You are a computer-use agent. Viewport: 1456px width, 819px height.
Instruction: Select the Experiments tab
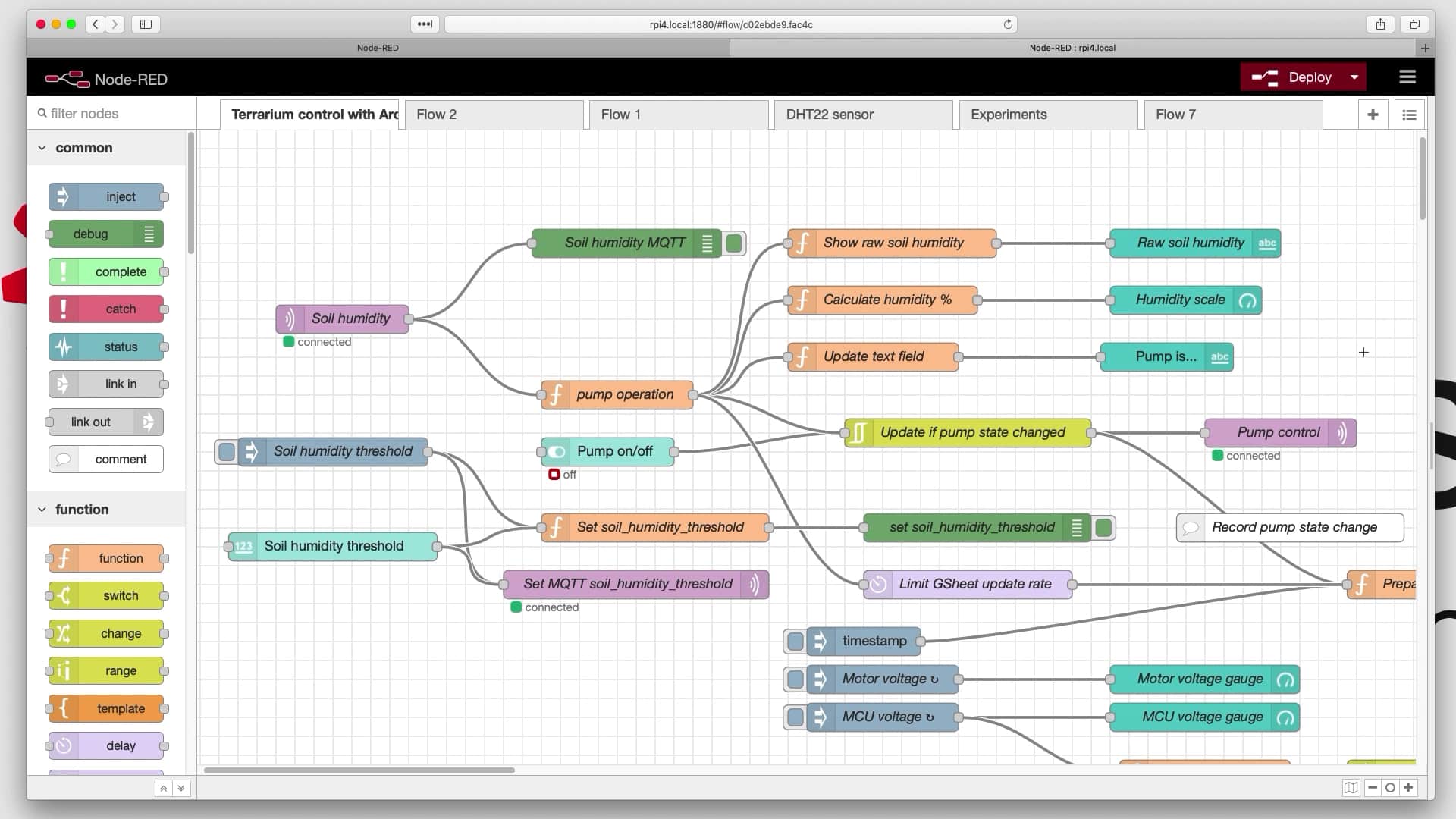1009,113
